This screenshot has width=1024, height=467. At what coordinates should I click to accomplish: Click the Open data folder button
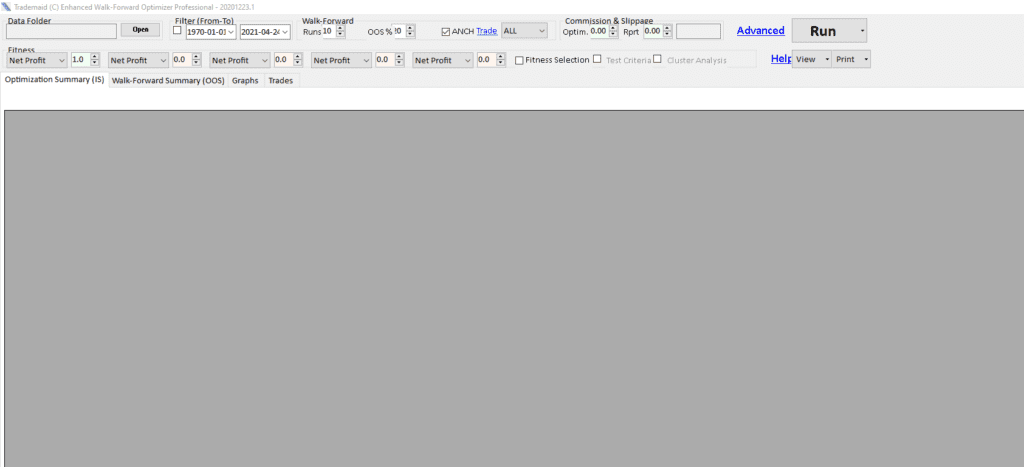click(x=139, y=30)
